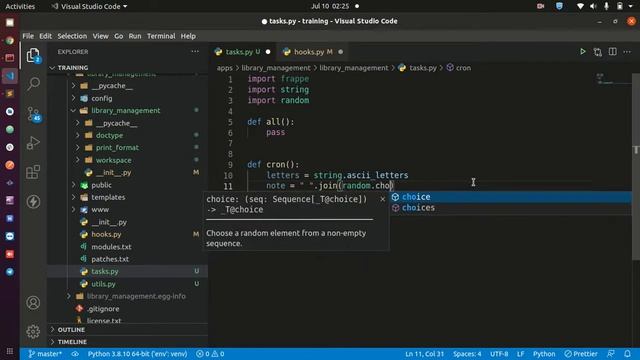Change language mode Python in status bar
Viewport: 640px width, 360px height.
tap(544, 354)
